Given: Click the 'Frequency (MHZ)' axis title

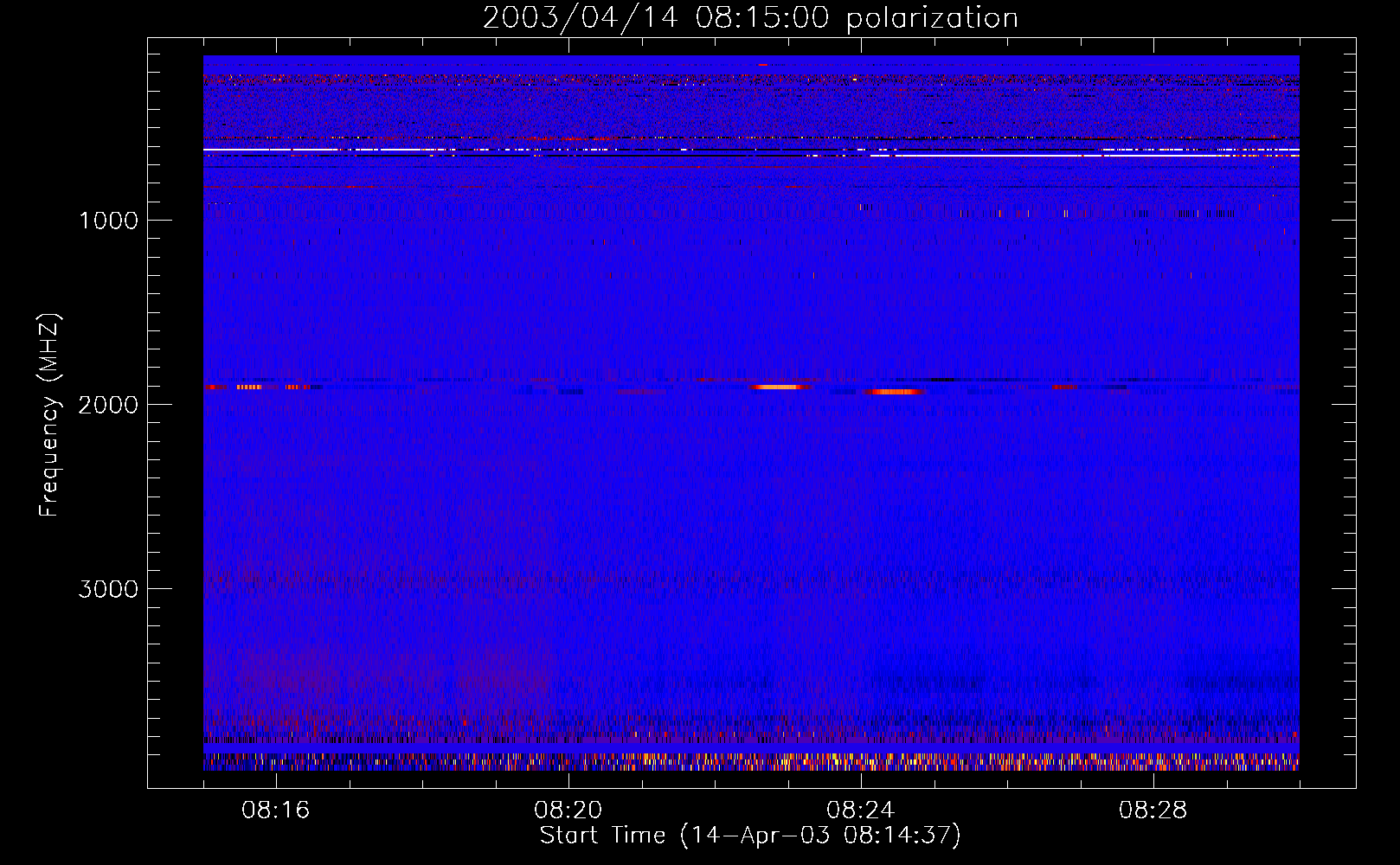Looking at the screenshot, I should (49, 415).
